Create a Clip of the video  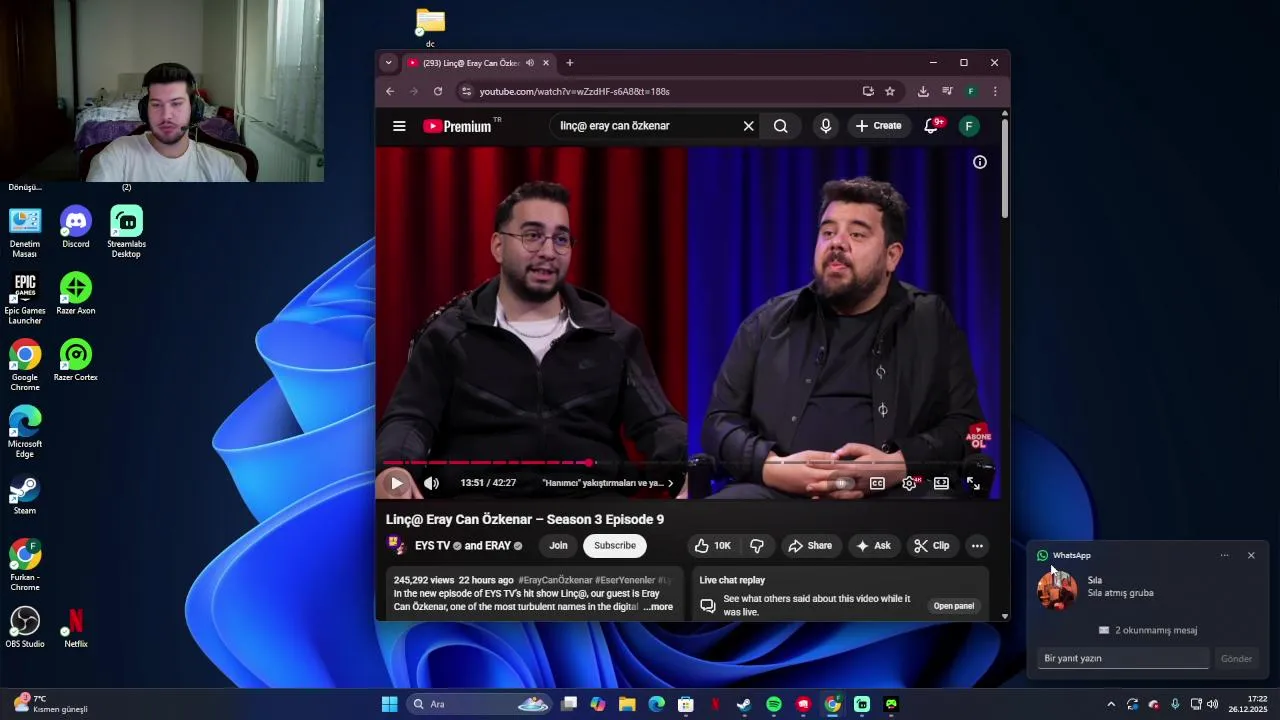[932, 545]
